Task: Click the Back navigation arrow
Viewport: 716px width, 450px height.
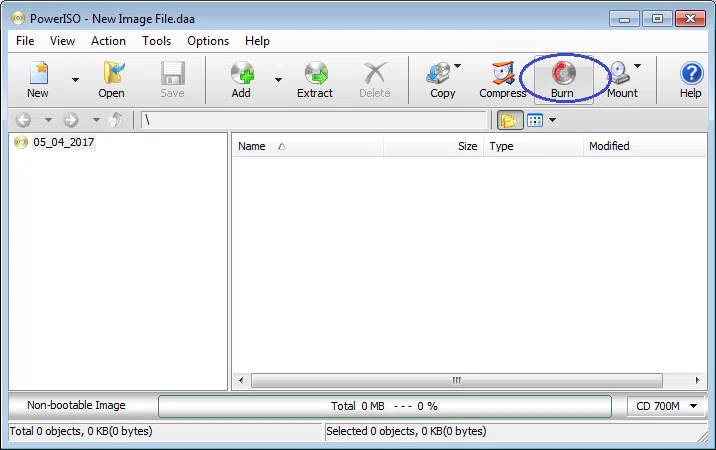Action: click(23, 120)
